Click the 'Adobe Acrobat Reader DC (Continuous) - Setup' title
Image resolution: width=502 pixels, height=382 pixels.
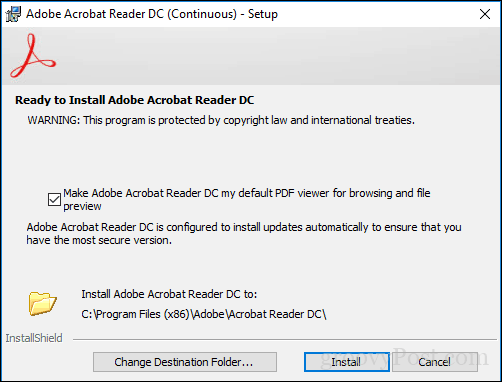coord(152,14)
